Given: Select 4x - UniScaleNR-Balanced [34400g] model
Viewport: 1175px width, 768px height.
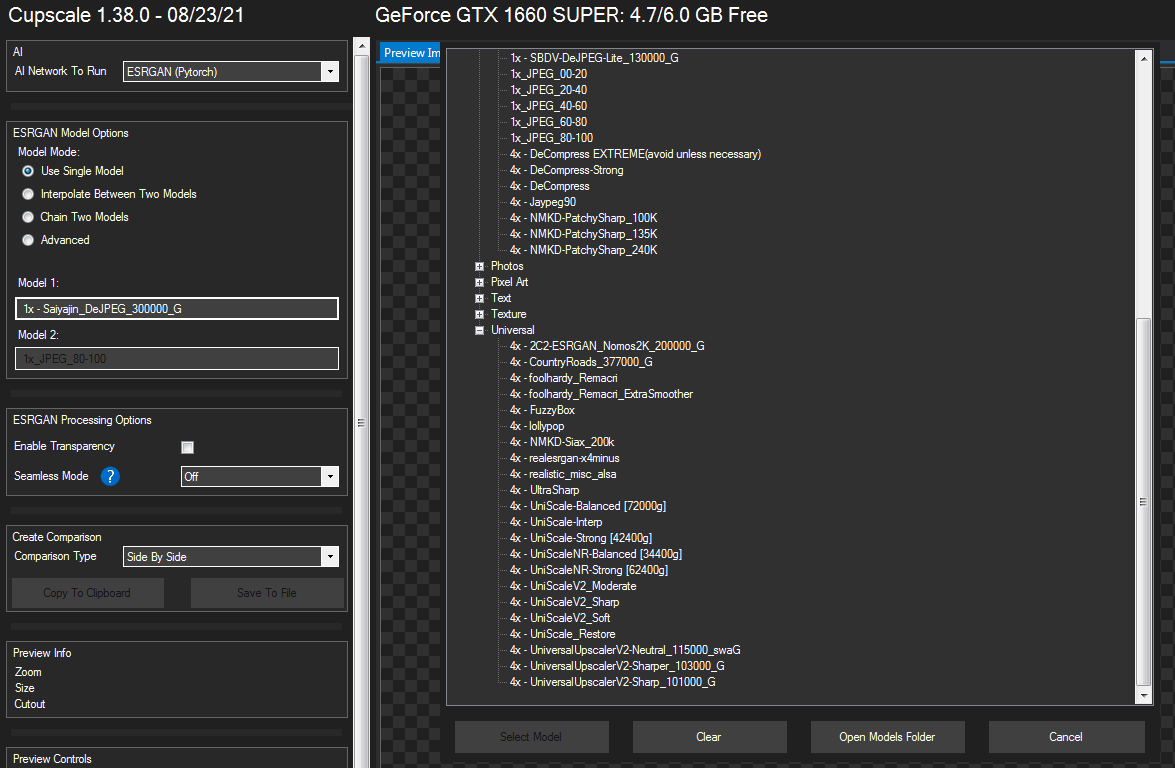Looking at the screenshot, I should (x=596, y=554).
